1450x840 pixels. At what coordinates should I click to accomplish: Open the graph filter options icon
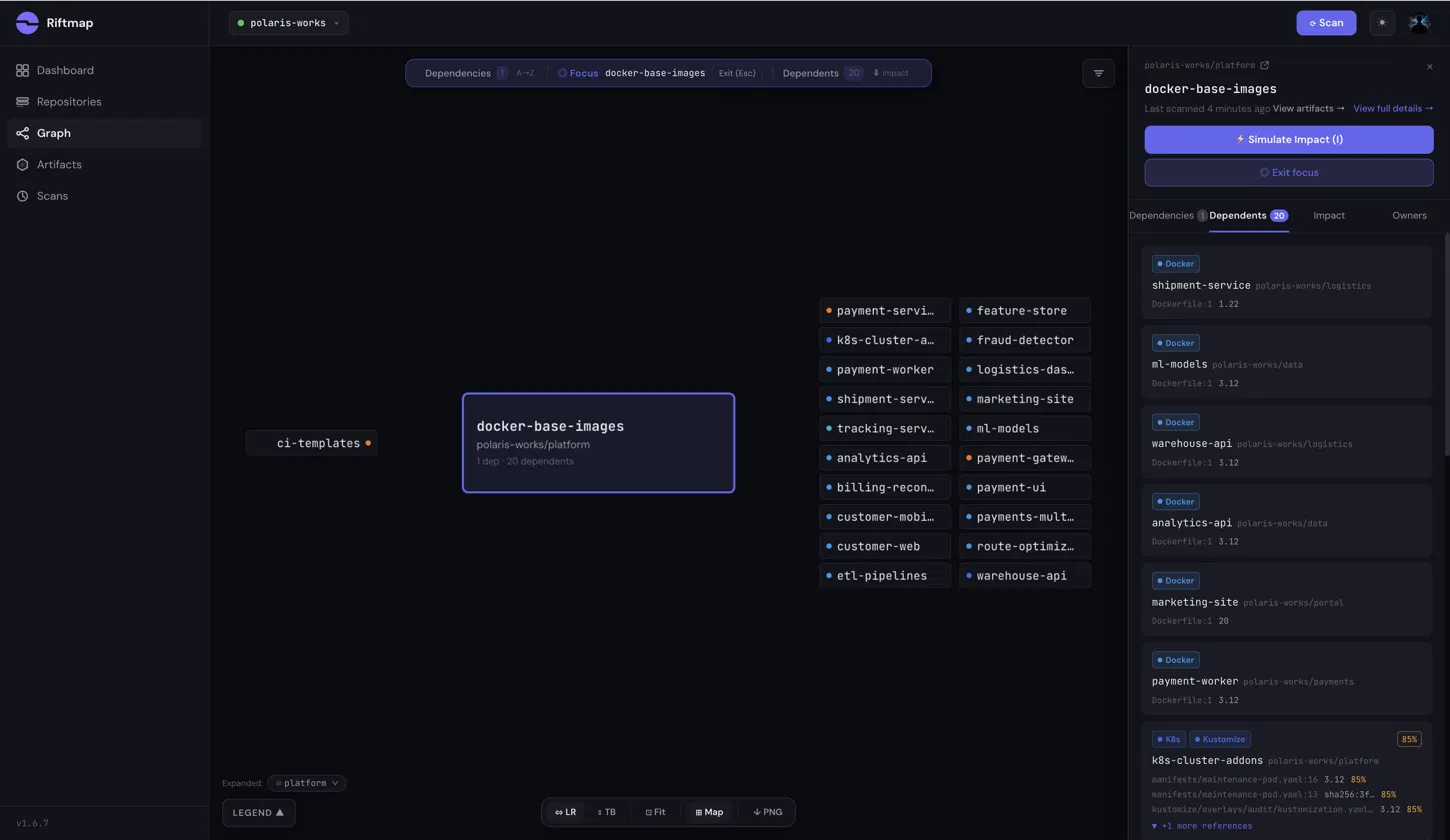click(x=1098, y=73)
